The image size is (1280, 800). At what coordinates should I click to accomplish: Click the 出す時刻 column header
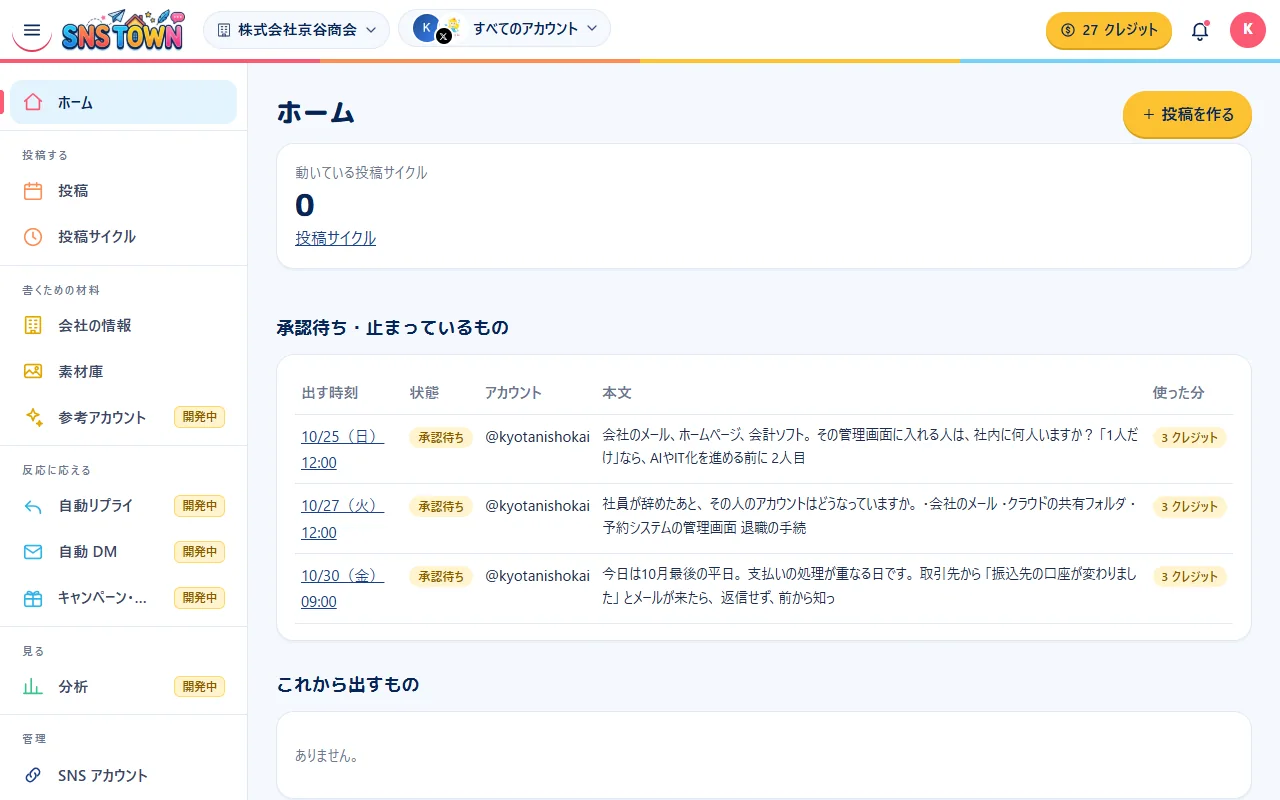pyautogui.click(x=329, y=393)
